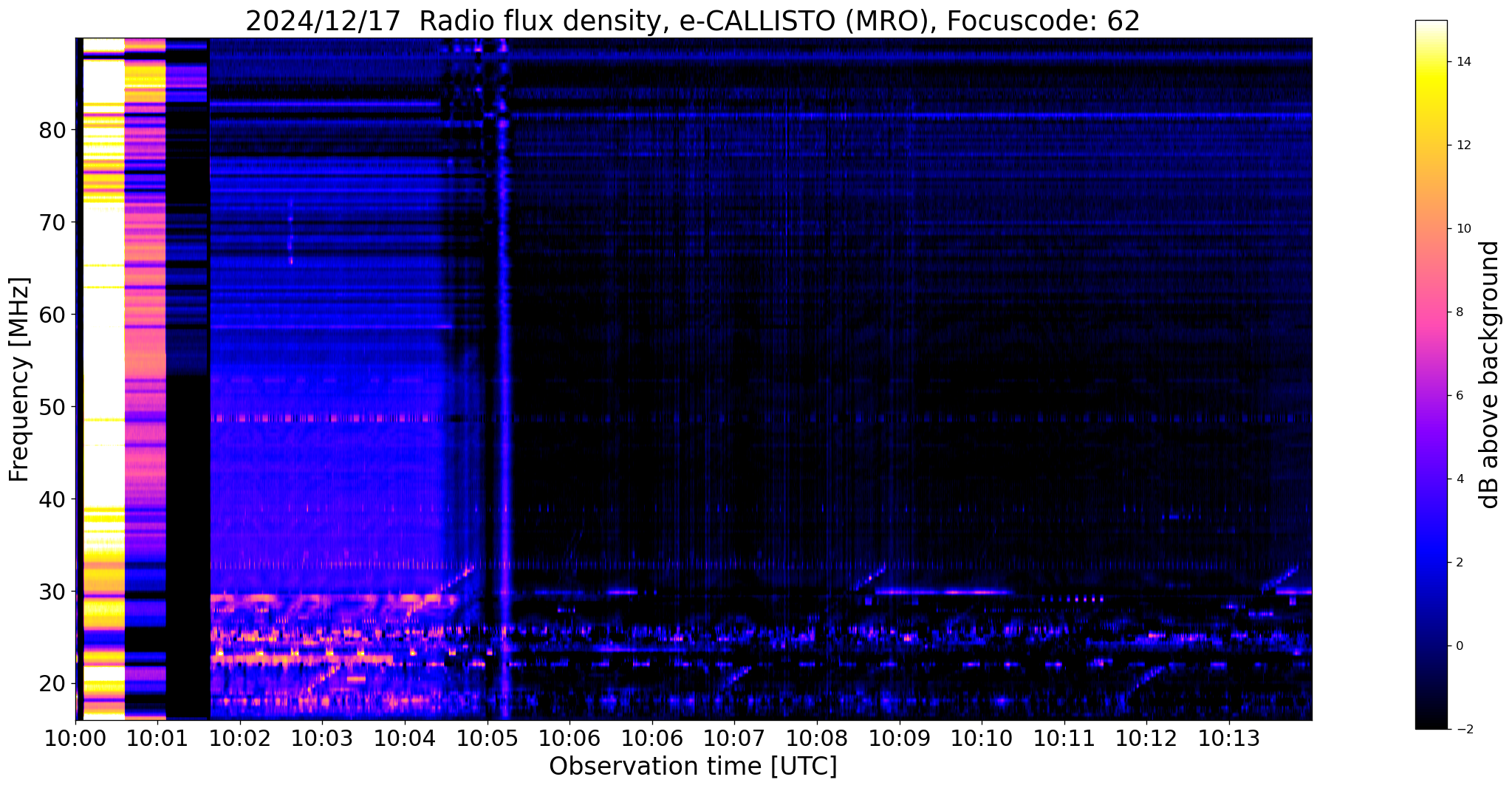Viewport: 1512px width, 788px height.
Task: Click the 20 MHz frequency tick label
Action: coord(52,684)
